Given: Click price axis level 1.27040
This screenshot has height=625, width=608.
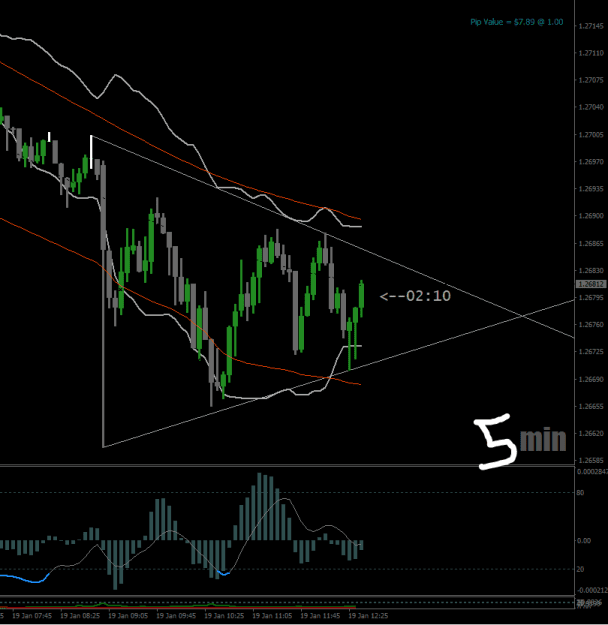Looking at the screenshot, I should (590, 107).
